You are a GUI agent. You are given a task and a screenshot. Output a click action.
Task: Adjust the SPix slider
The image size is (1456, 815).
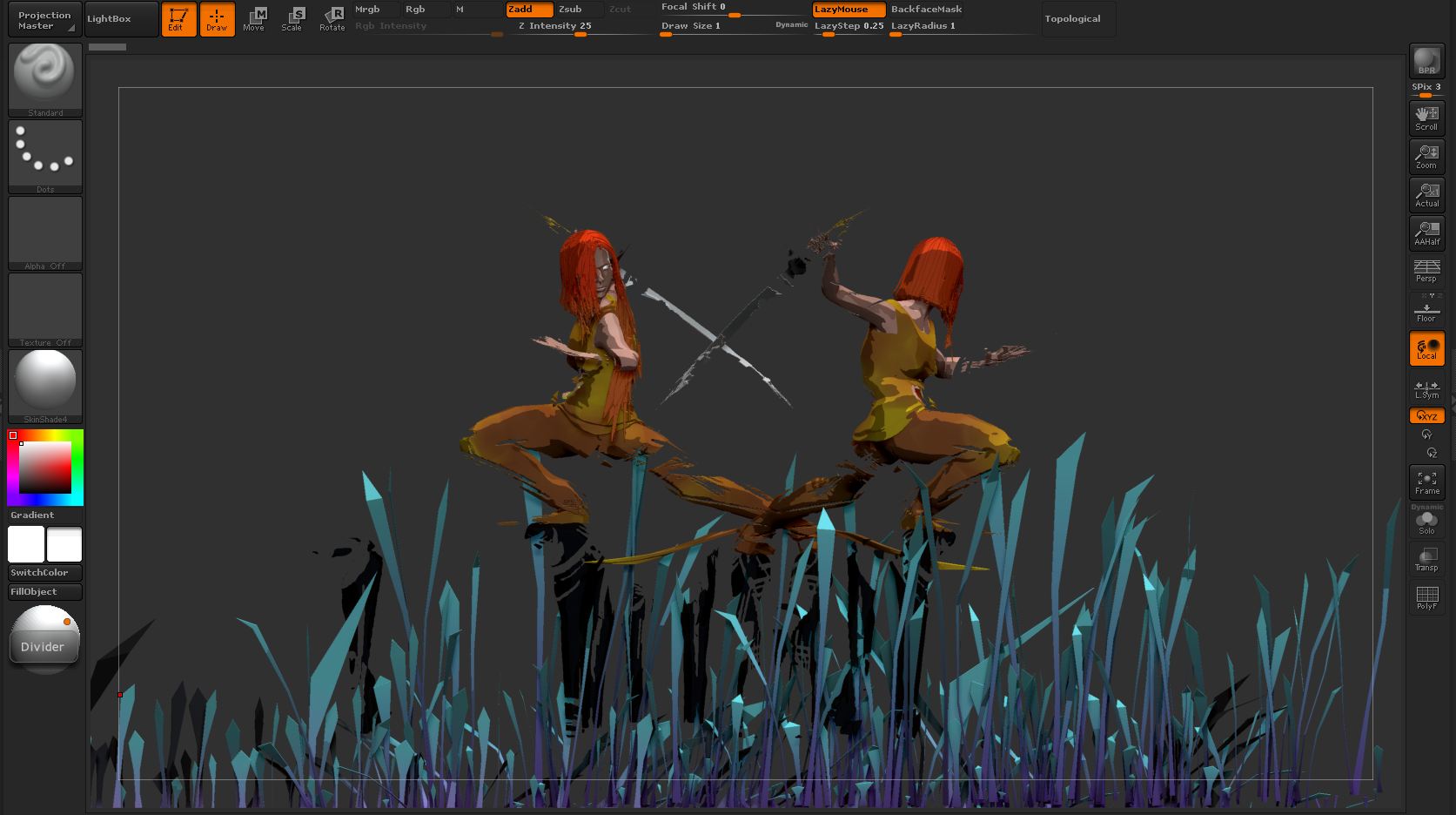1426,89
